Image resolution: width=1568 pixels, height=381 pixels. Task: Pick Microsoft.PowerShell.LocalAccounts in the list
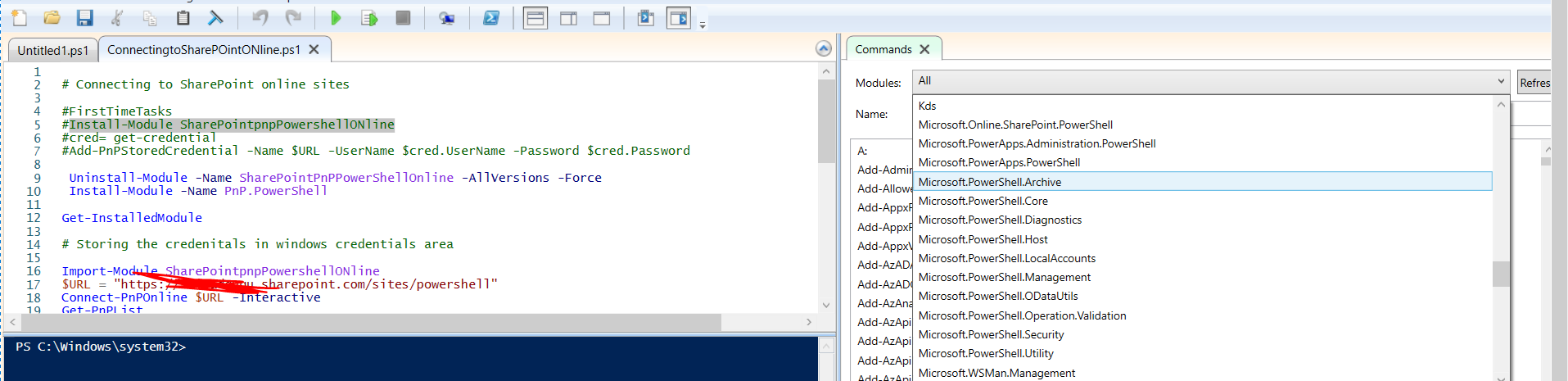tap(1202, 258)
